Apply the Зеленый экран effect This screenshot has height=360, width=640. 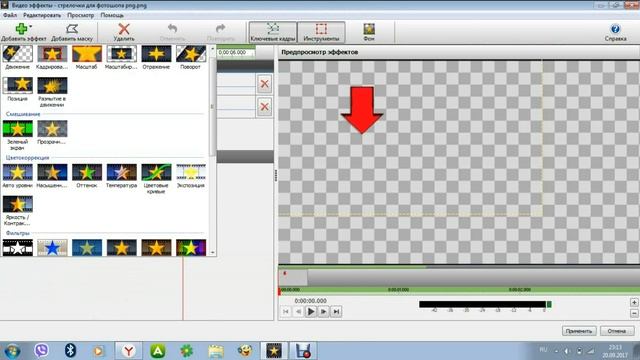click(x=18, y=136)
